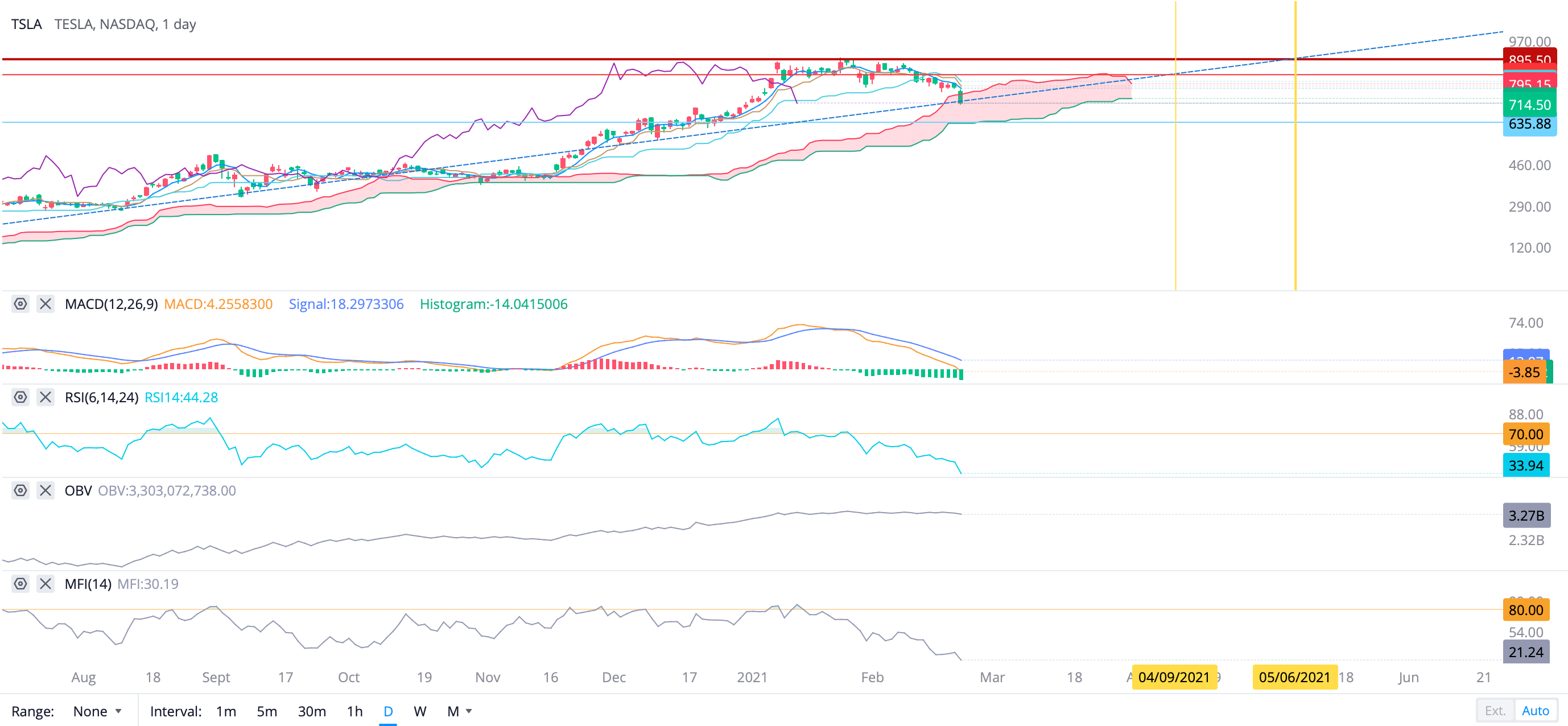Screen dimensions: 1568x726
Task: Click the Feb label on time axis
Action: click(x=872, y=677)
